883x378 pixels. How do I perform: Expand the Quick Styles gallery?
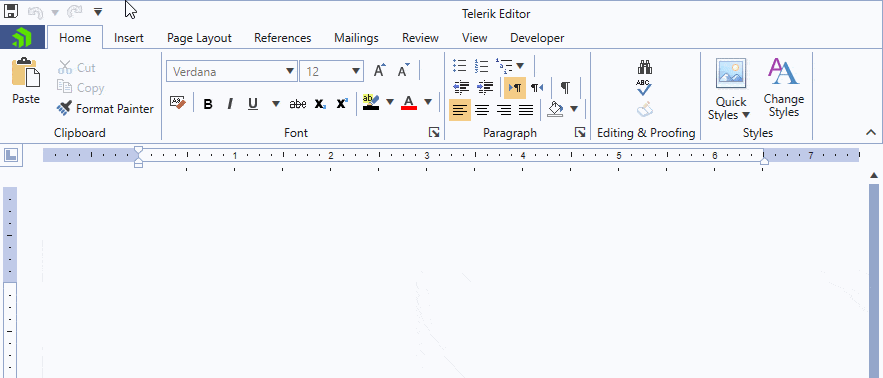(x=731, y=89)
